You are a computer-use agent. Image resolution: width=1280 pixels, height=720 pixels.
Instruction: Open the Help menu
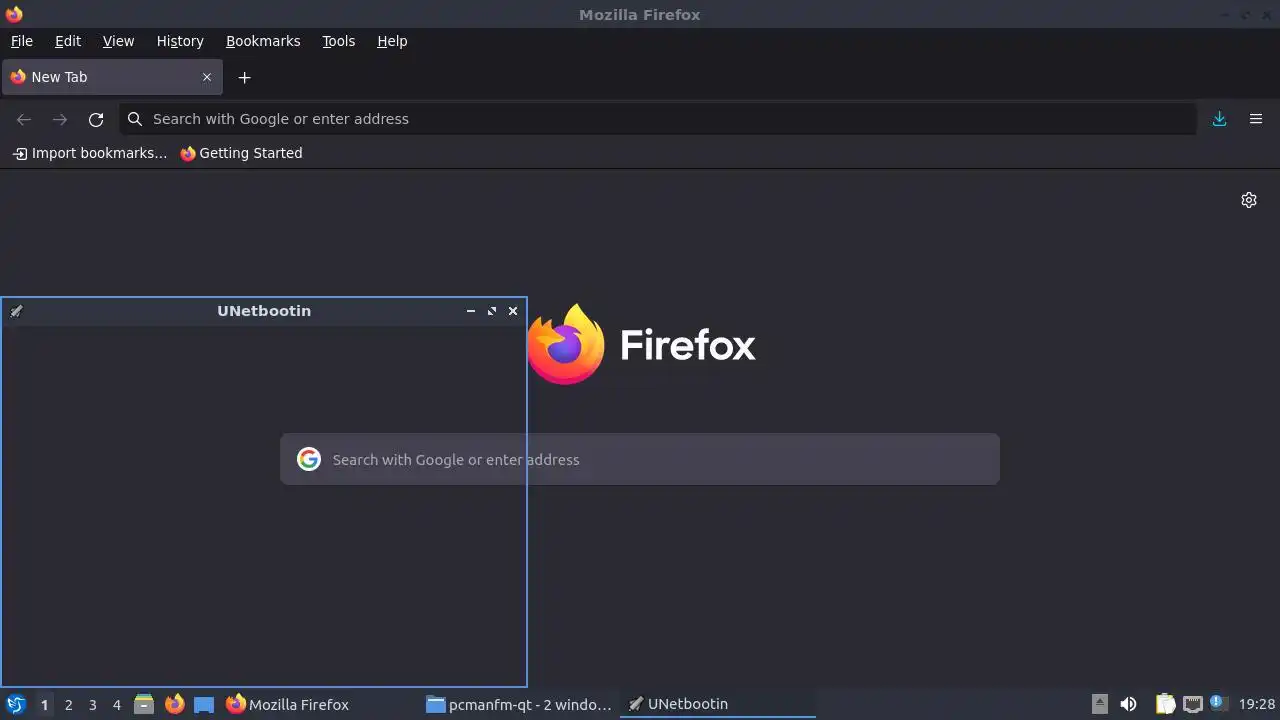pos(392,41)
